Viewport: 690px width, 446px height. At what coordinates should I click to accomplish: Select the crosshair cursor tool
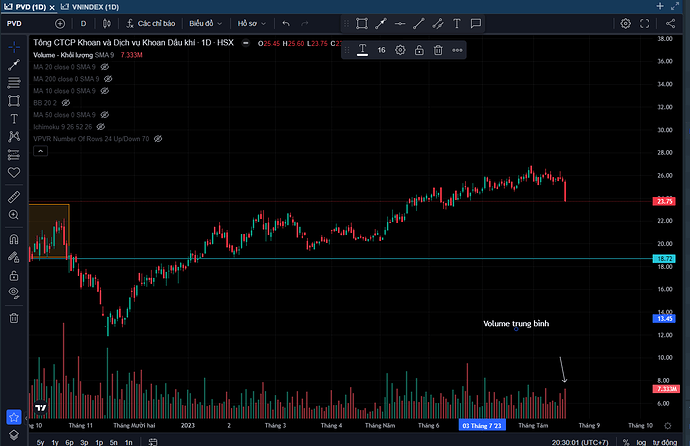click(14, 47)
